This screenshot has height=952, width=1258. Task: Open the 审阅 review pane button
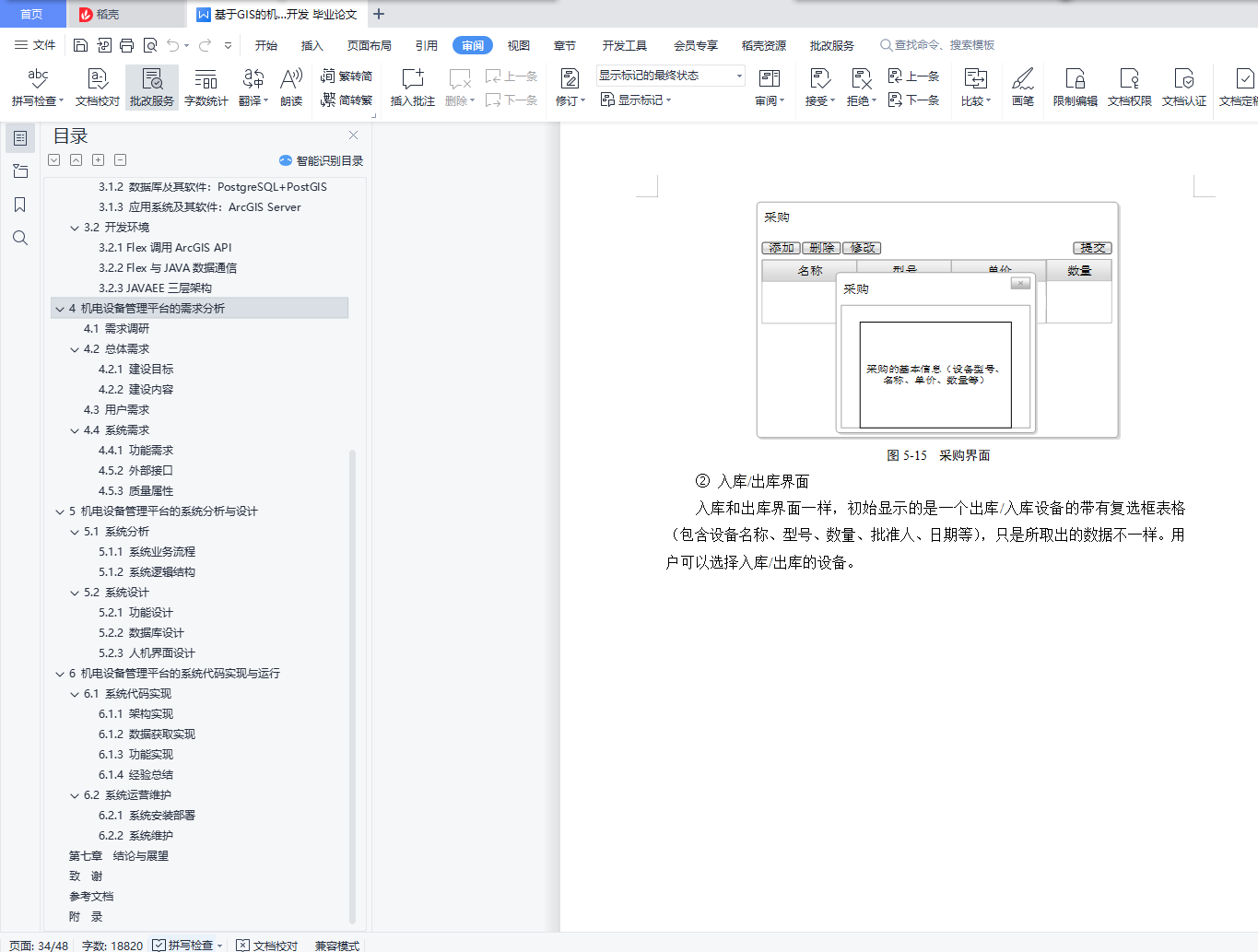click(770, 88)
